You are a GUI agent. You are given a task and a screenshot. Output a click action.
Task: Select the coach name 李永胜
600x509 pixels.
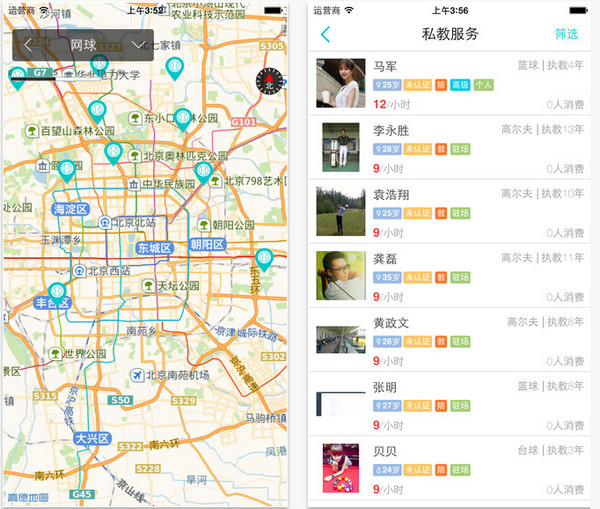[391, 131]
